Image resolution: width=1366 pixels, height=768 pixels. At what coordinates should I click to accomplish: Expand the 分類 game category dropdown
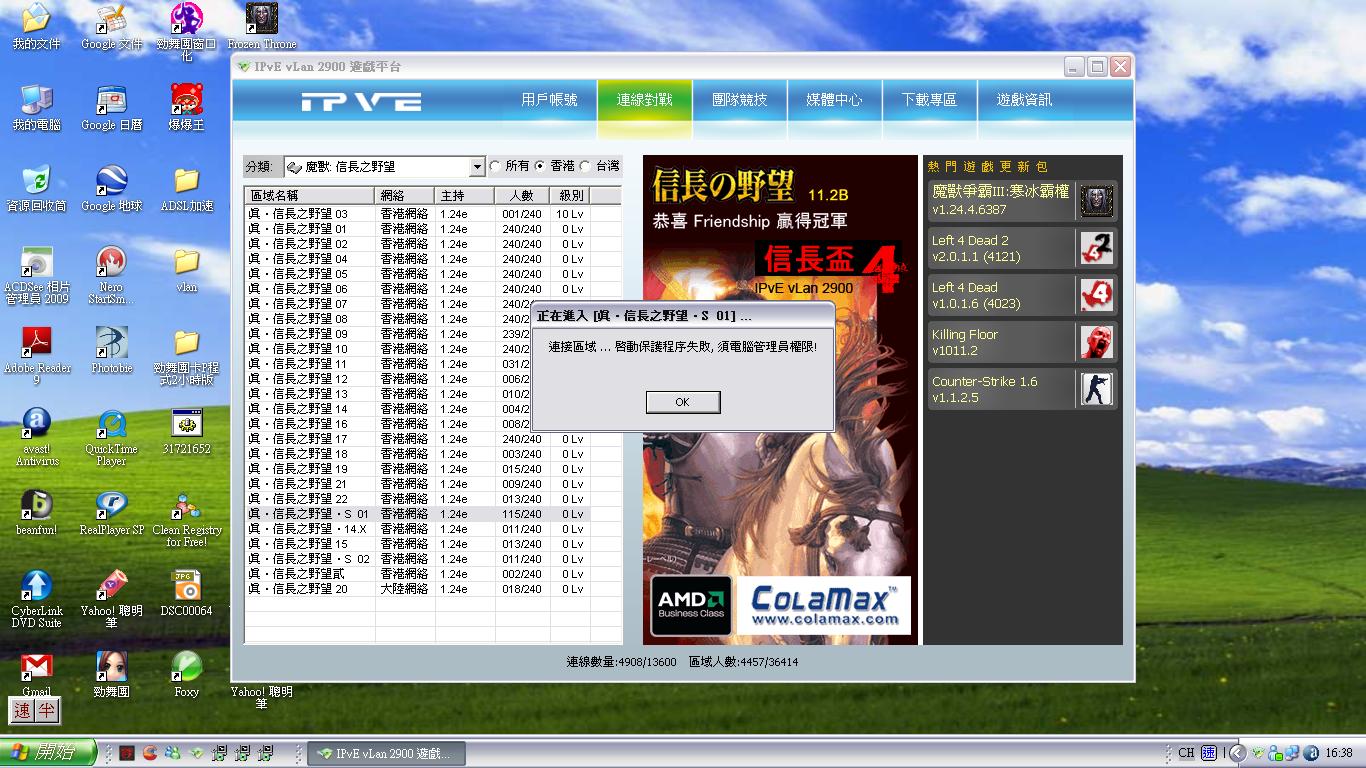[477, 167]
